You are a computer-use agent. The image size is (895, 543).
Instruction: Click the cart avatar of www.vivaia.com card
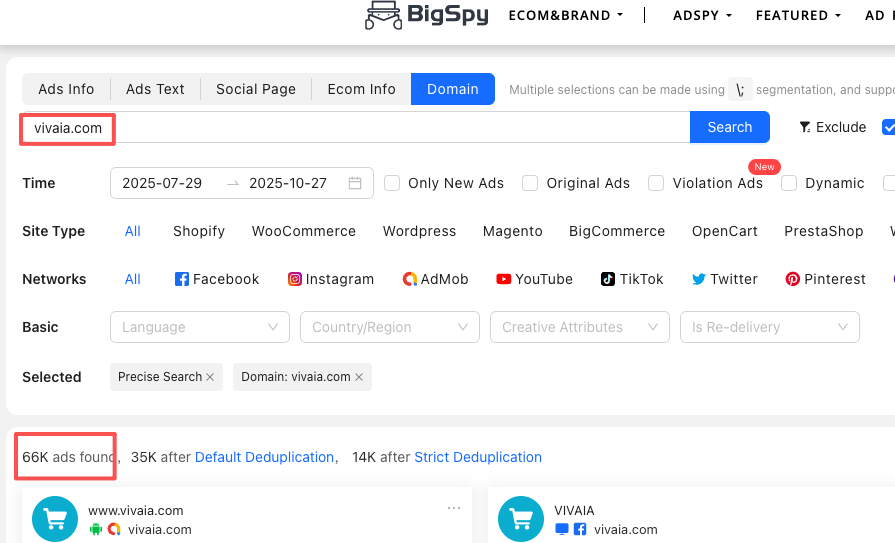[x=55, y=519]
